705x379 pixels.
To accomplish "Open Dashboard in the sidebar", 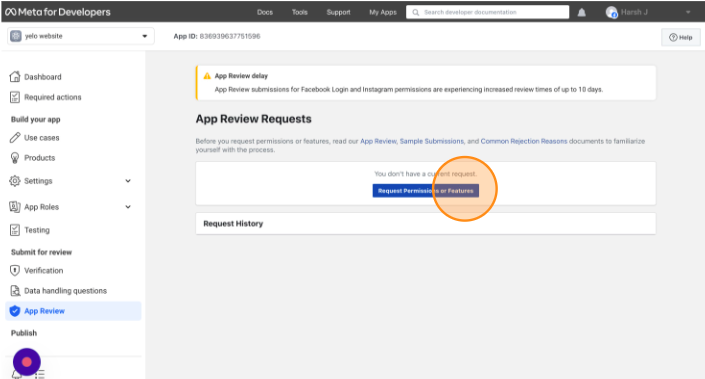I will pyautogui.click(x=43, y=77).
